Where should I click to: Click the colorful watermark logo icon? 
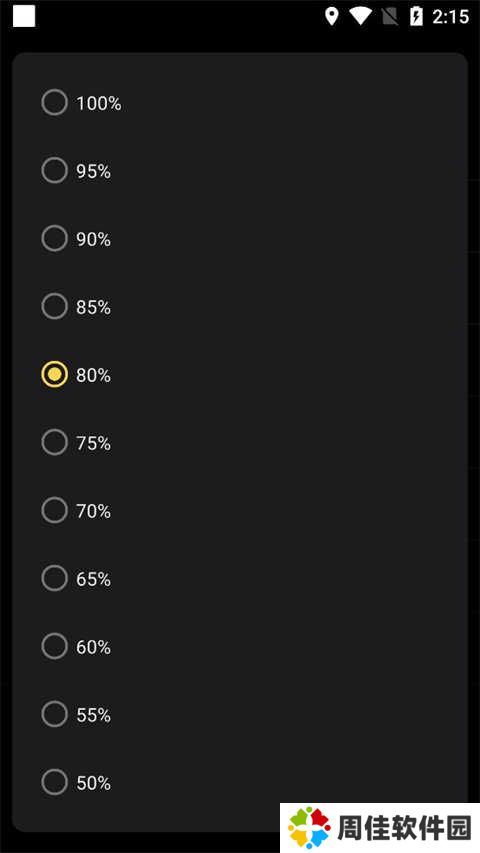[x=309, y=827]
